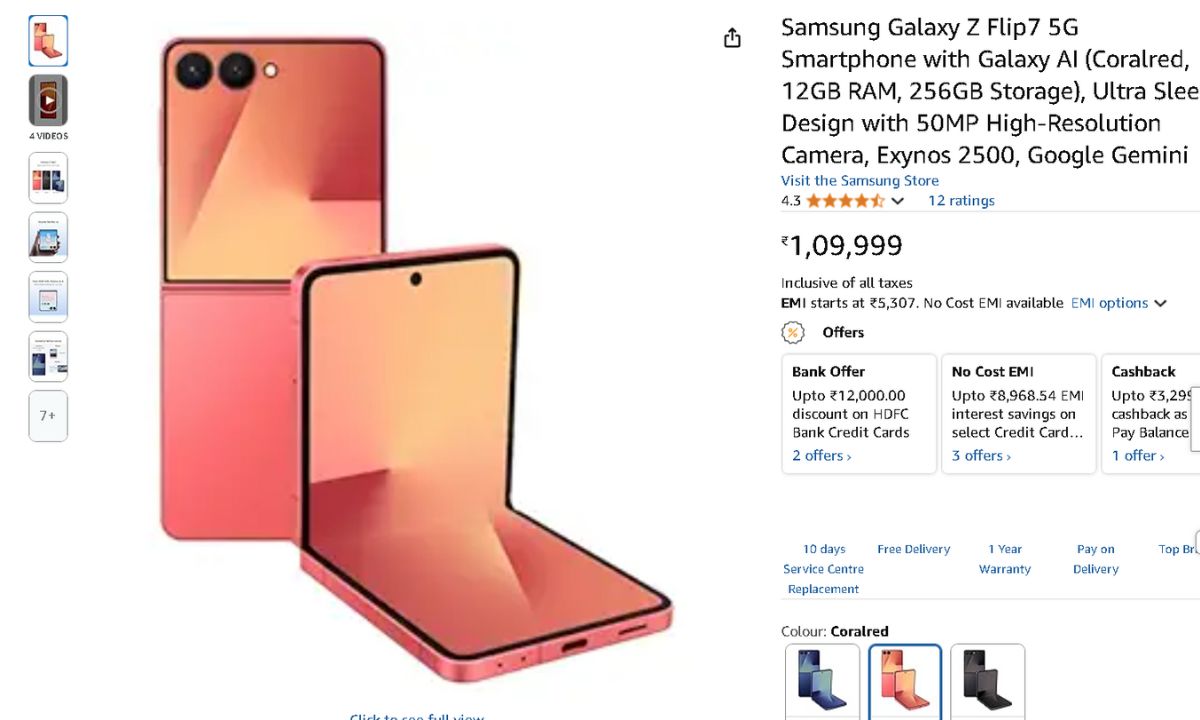
Task: Open 1 offer under Cashback
Action: click(x=1138, y=456)
